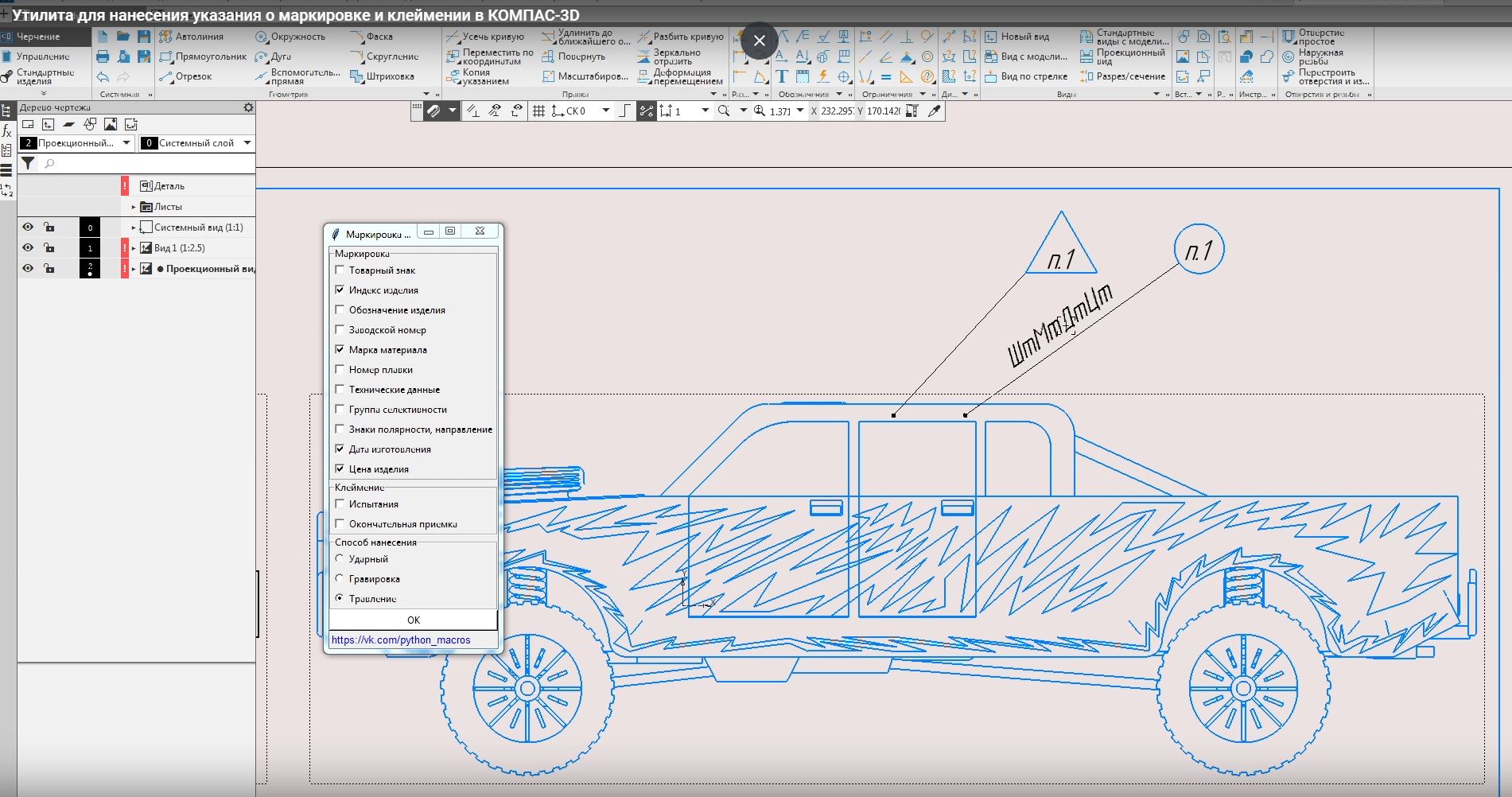Open the СК 0 coordinate system dropdown

tap(606, 111)
